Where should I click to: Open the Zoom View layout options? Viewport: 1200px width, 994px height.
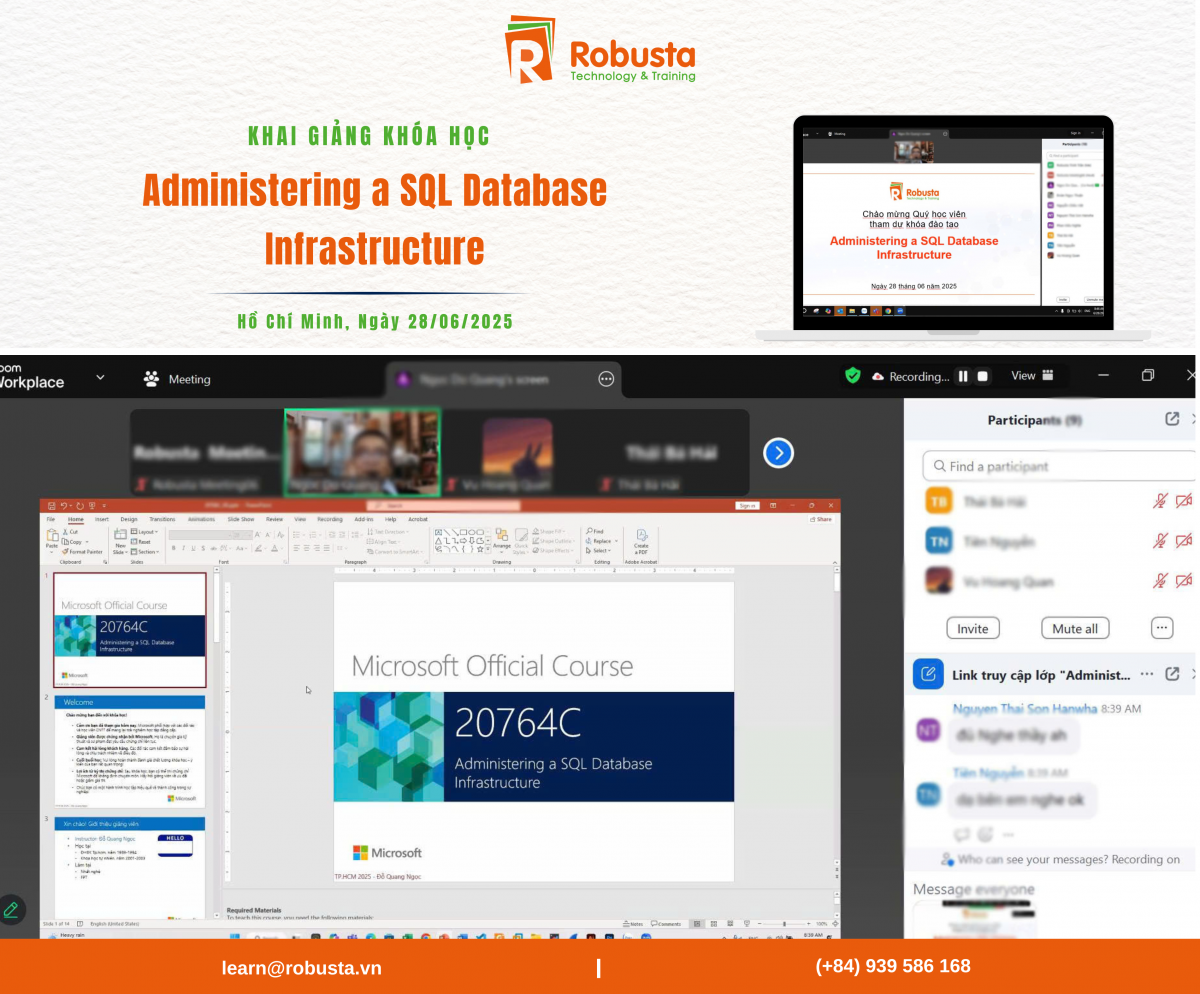(x=1032, y=376)
